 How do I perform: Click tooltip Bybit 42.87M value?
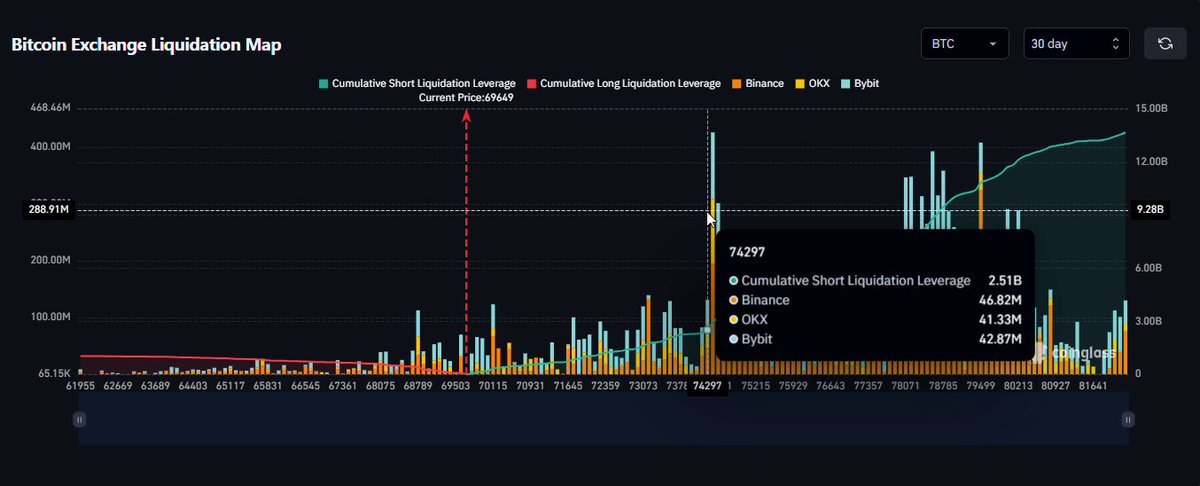tap(1001, 340)
